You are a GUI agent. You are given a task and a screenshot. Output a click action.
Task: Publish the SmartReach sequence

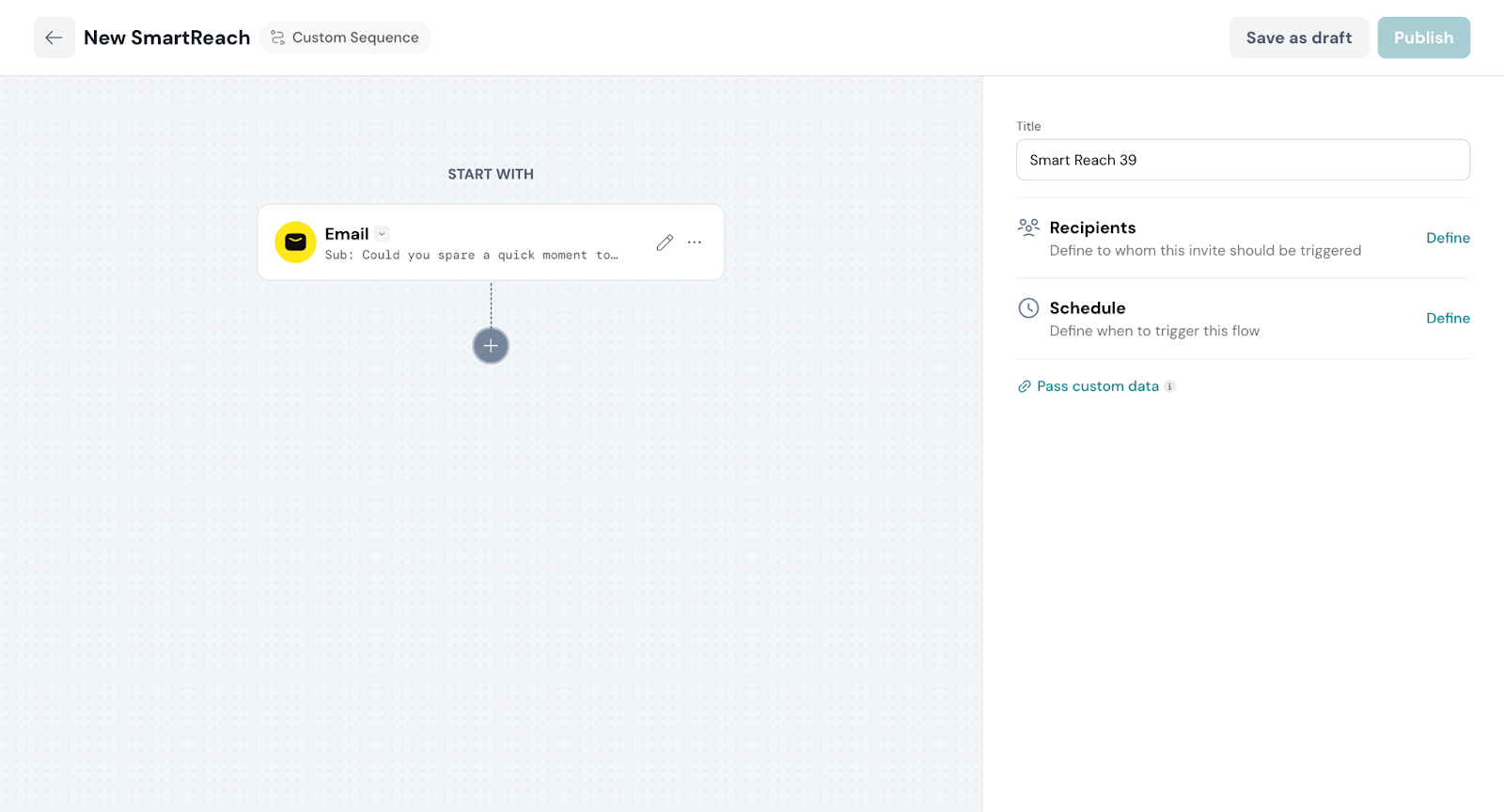click(1423, 38)
